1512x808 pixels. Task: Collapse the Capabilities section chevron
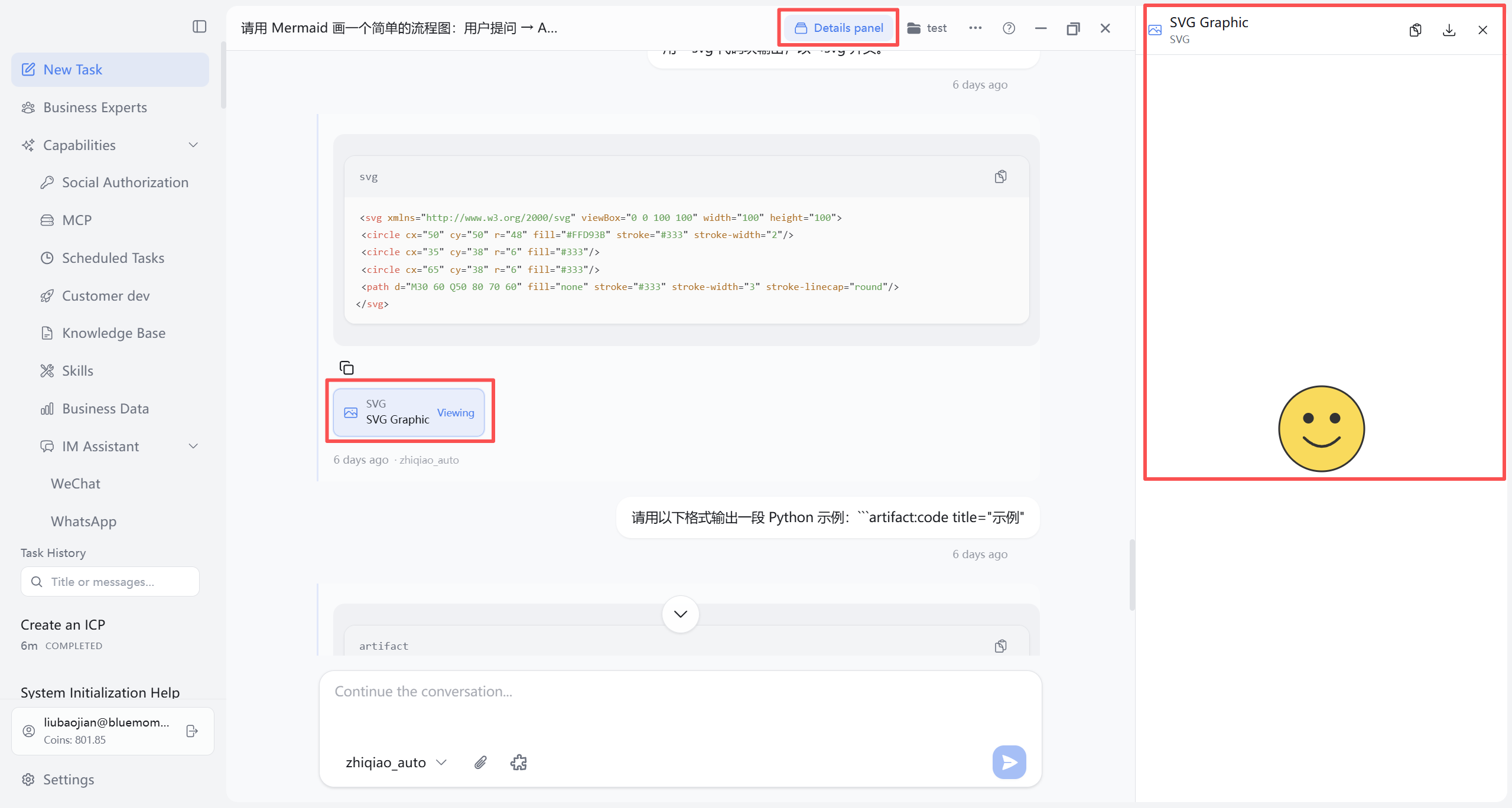[193, 145]
